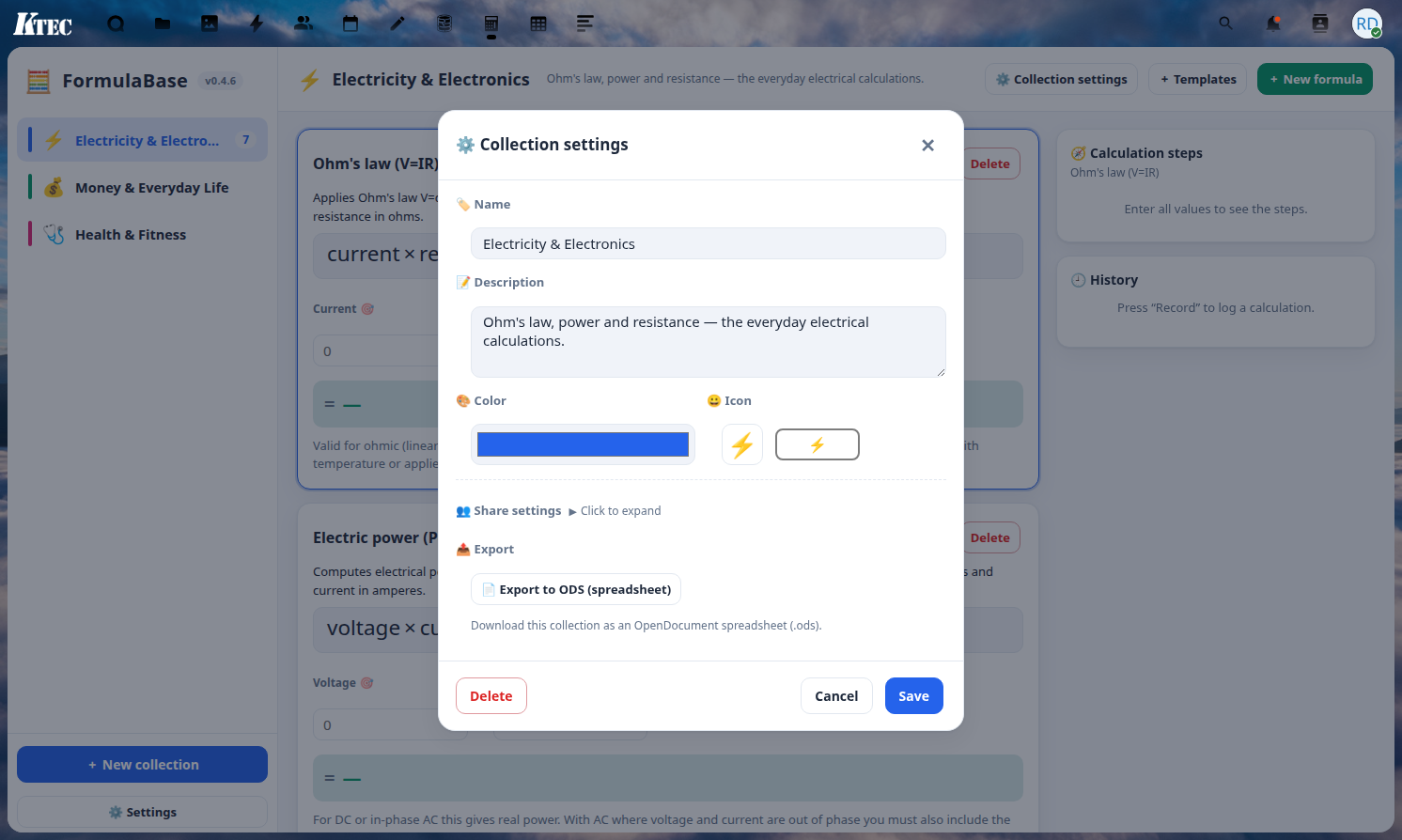The height and width of the screenshot is (840, 1402).
Task: Click the clock History icon
Action: pyautogui.click(x=1079, y=280)
